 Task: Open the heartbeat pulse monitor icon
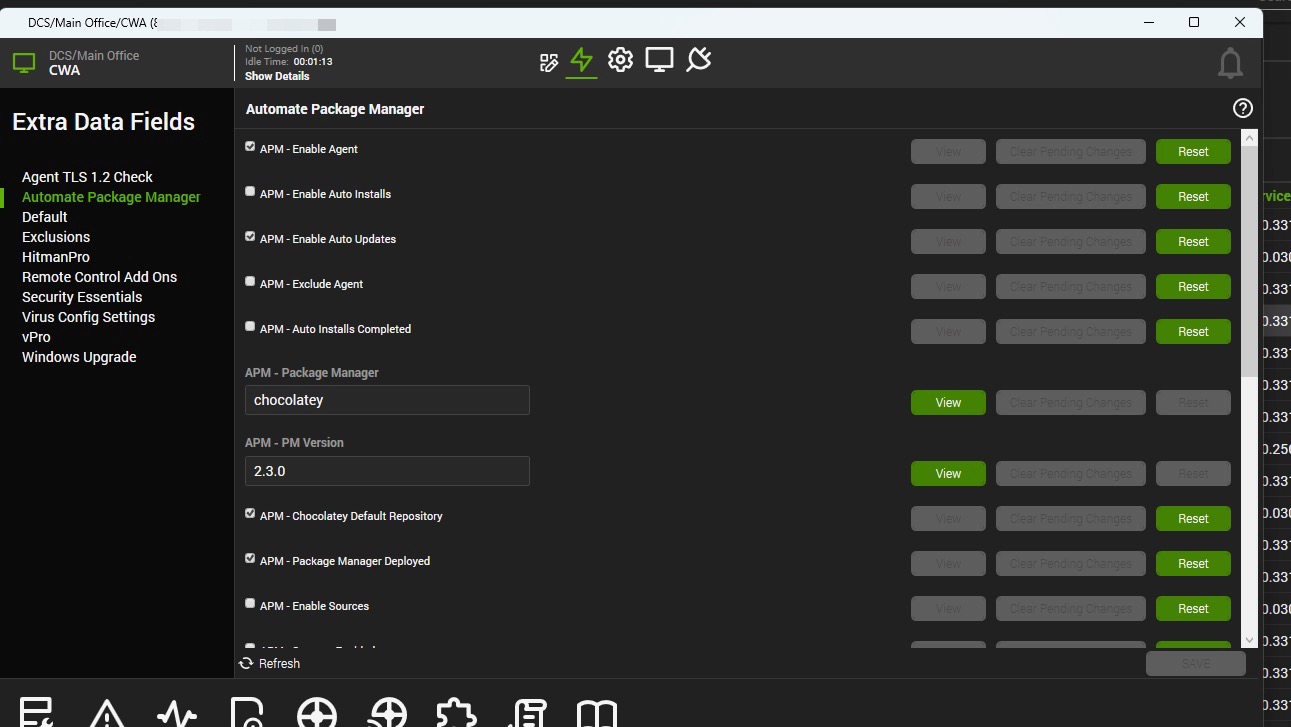click(177, 713)
